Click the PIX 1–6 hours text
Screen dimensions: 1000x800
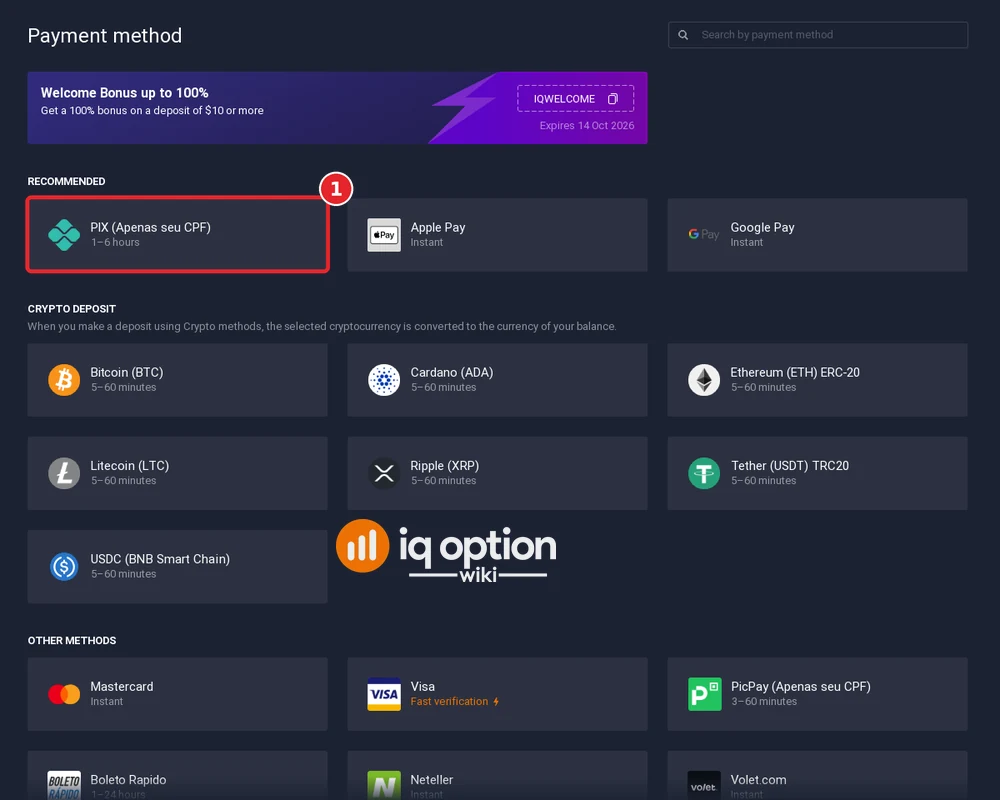coord(115,242)
